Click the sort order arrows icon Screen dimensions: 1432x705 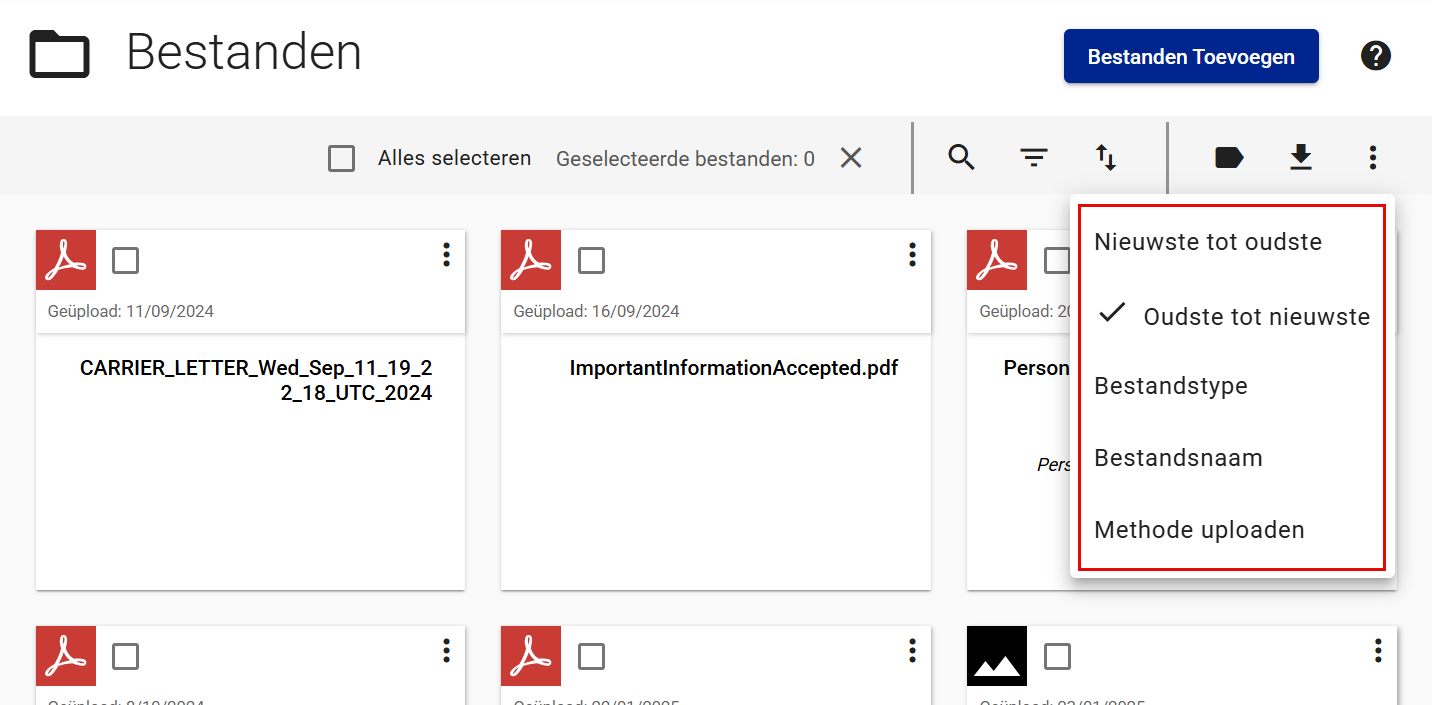pyautogui.click(x=1105, y=157)
